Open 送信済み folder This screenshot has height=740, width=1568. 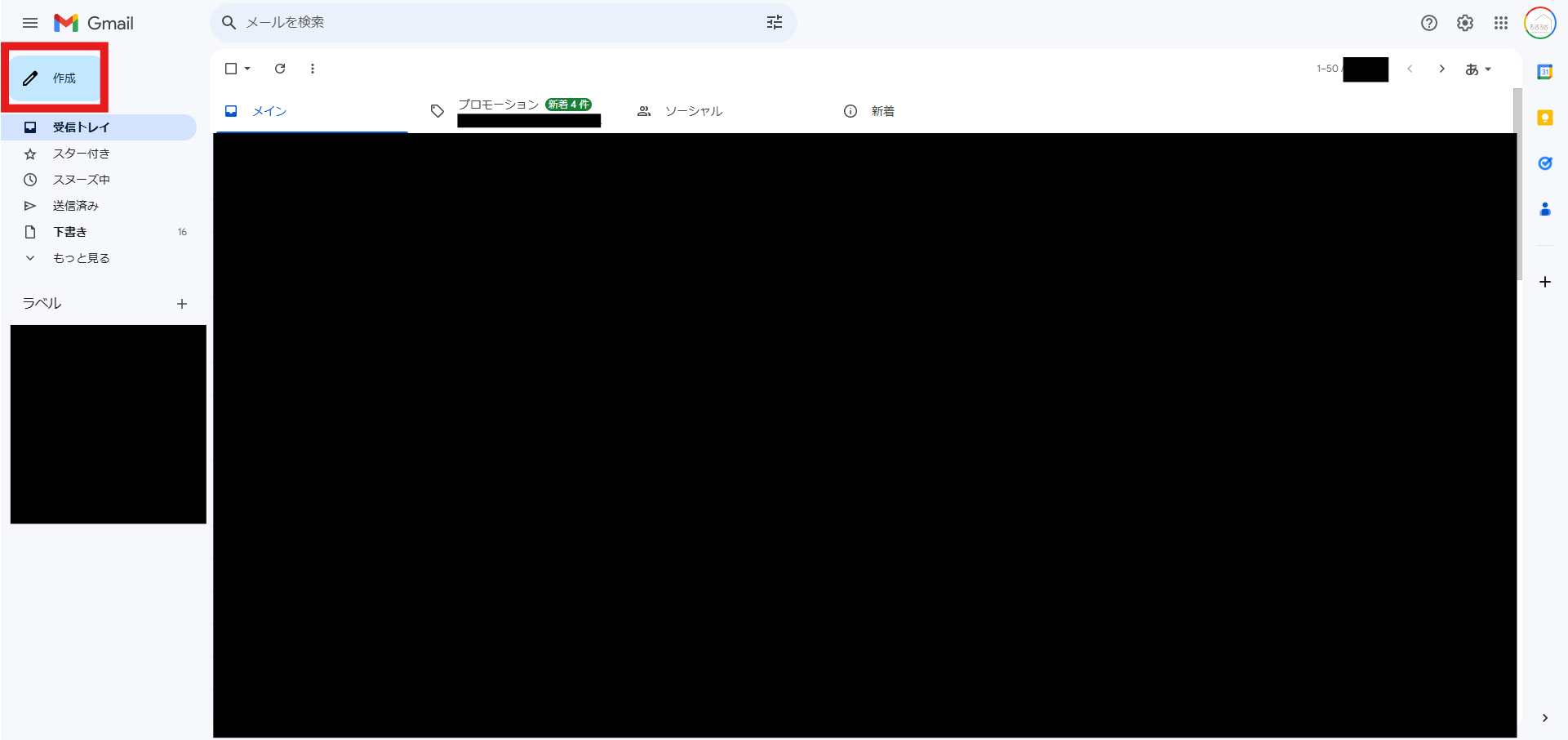[99, 206]
